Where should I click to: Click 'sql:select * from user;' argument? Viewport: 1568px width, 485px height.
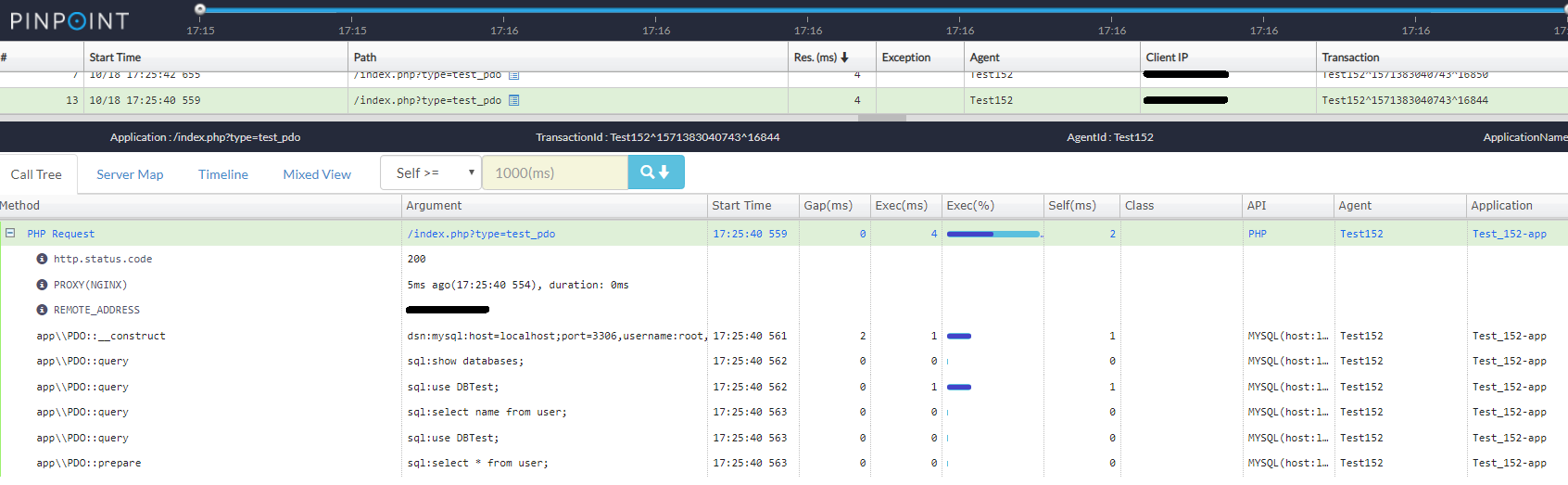(x=477, y=463)
